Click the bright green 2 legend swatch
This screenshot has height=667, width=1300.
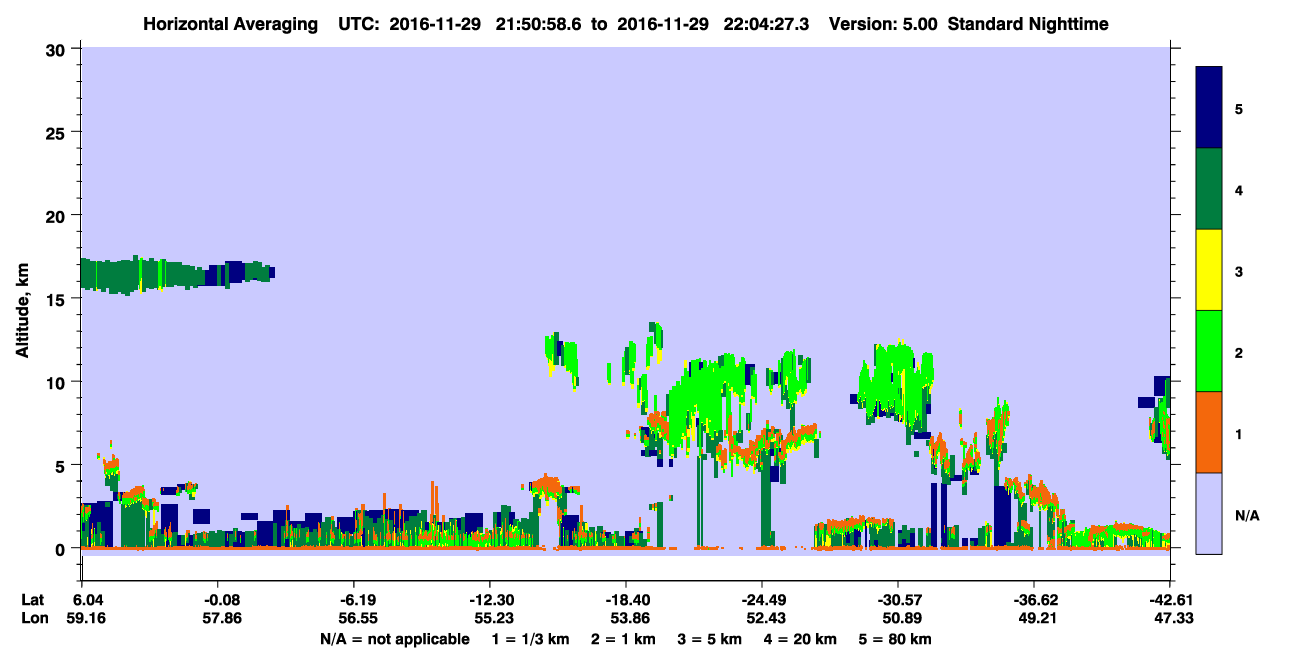(1209, 351)
